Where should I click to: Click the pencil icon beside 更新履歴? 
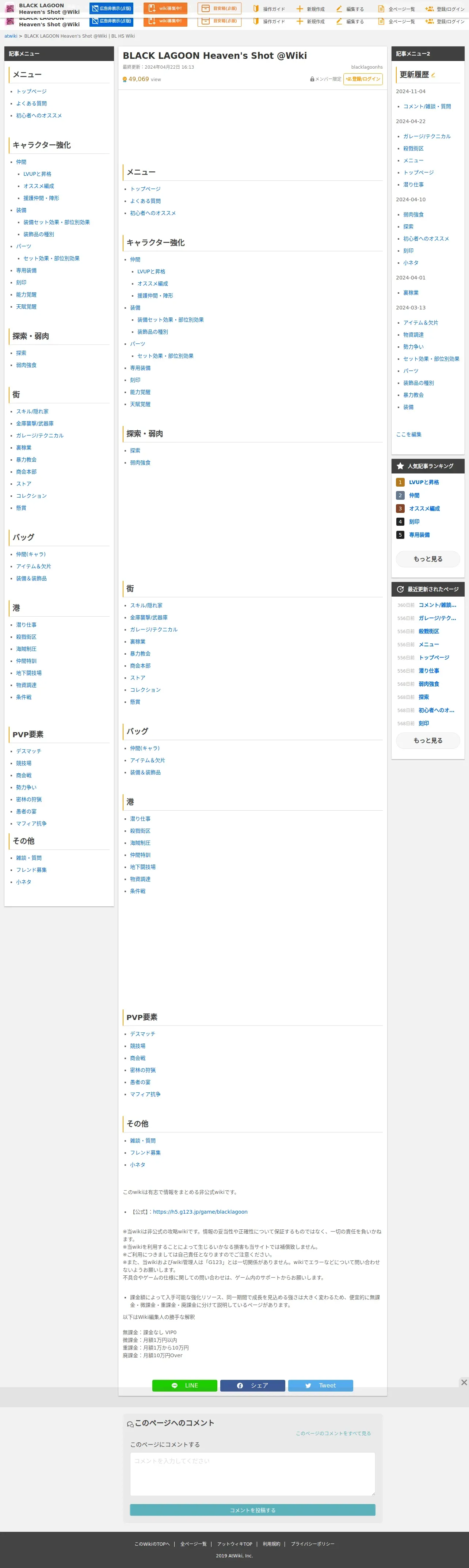433,75
